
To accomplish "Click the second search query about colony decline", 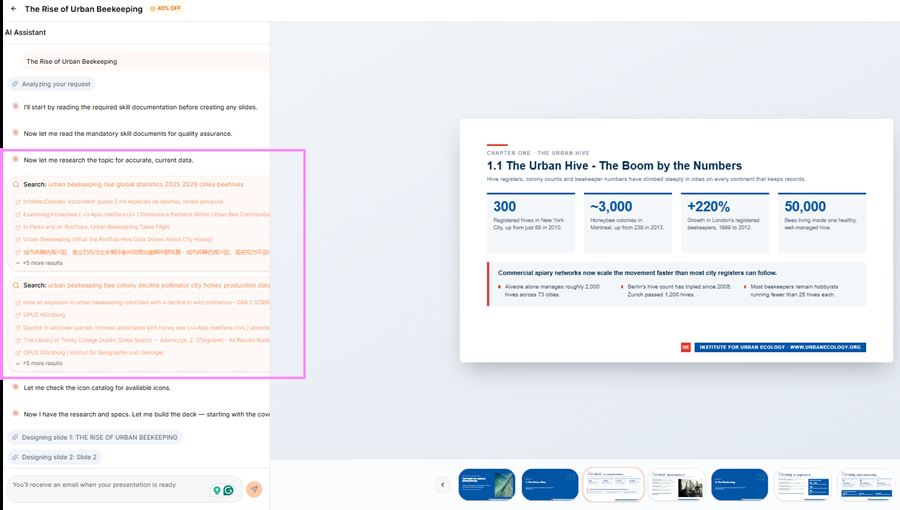I will [158, 285].
